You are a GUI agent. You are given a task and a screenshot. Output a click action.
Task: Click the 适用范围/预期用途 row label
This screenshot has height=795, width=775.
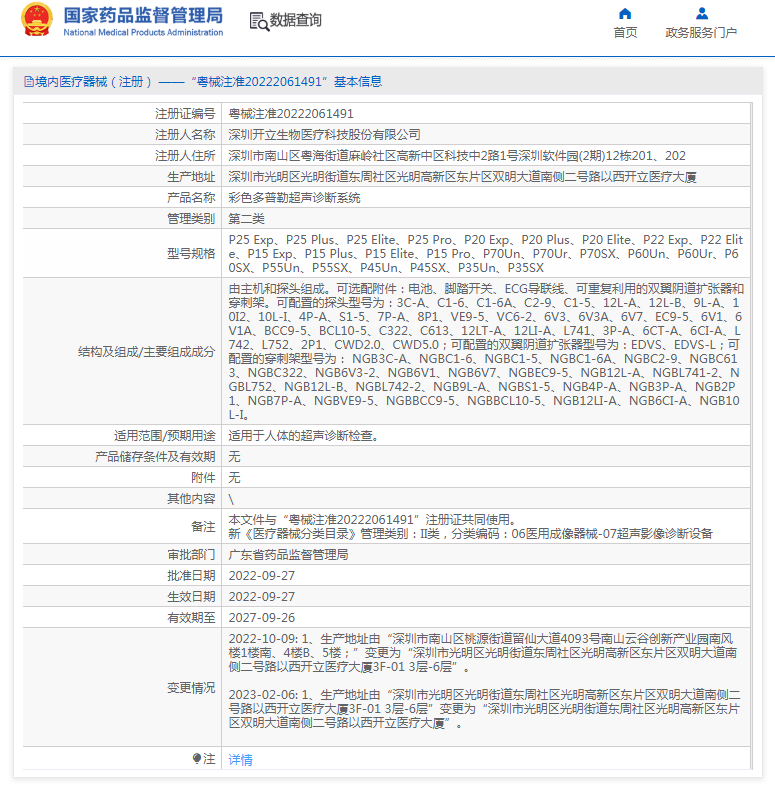coord(165,436)
